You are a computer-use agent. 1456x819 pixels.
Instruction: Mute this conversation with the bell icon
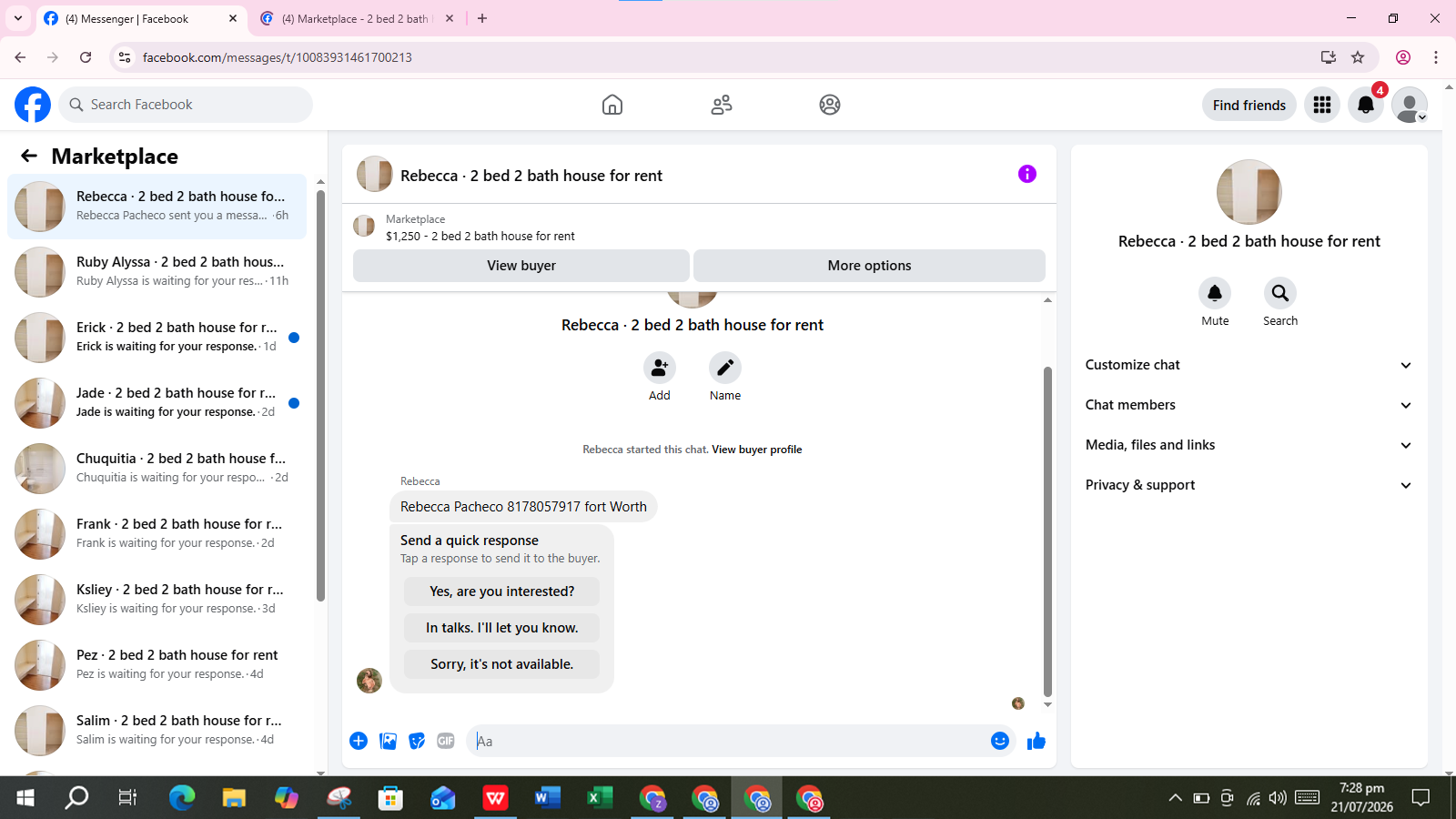(1215, 293)
